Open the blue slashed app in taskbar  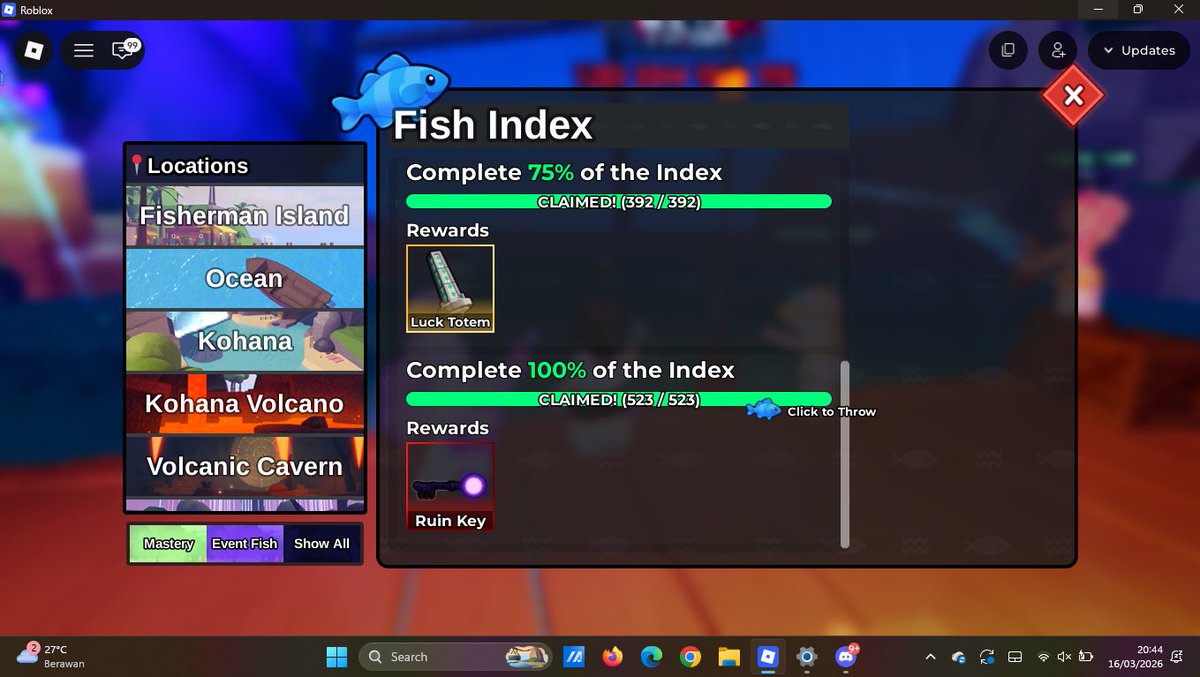(x=573, y=657)
